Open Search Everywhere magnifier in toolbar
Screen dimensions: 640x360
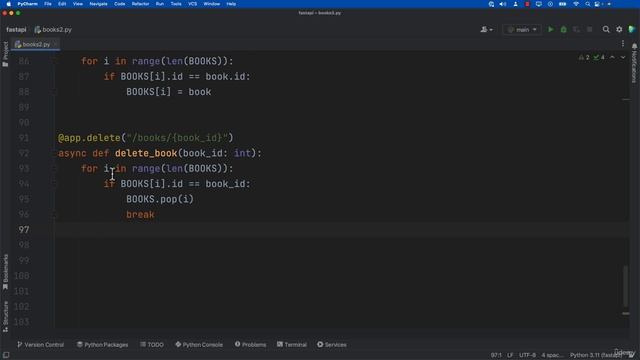tap(606, 29)
